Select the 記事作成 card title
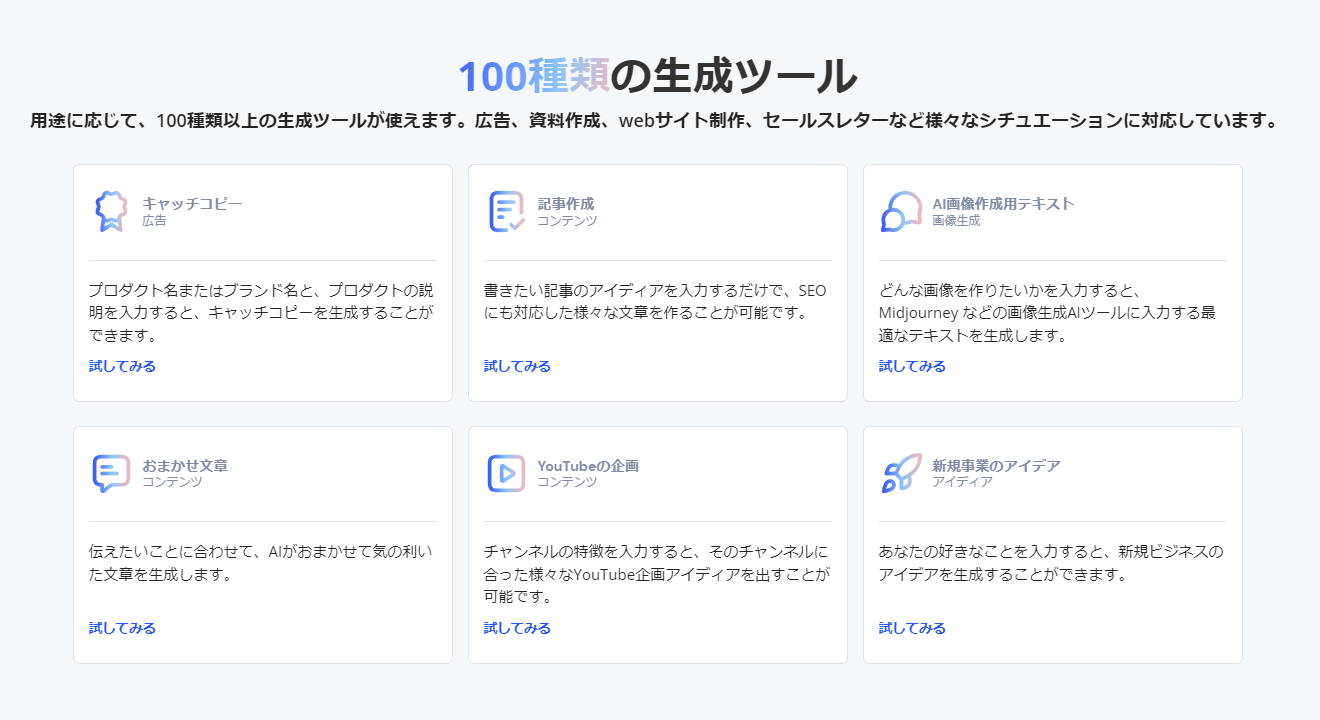This screenshot has height=720, width=1320. (x=566, y=203)
